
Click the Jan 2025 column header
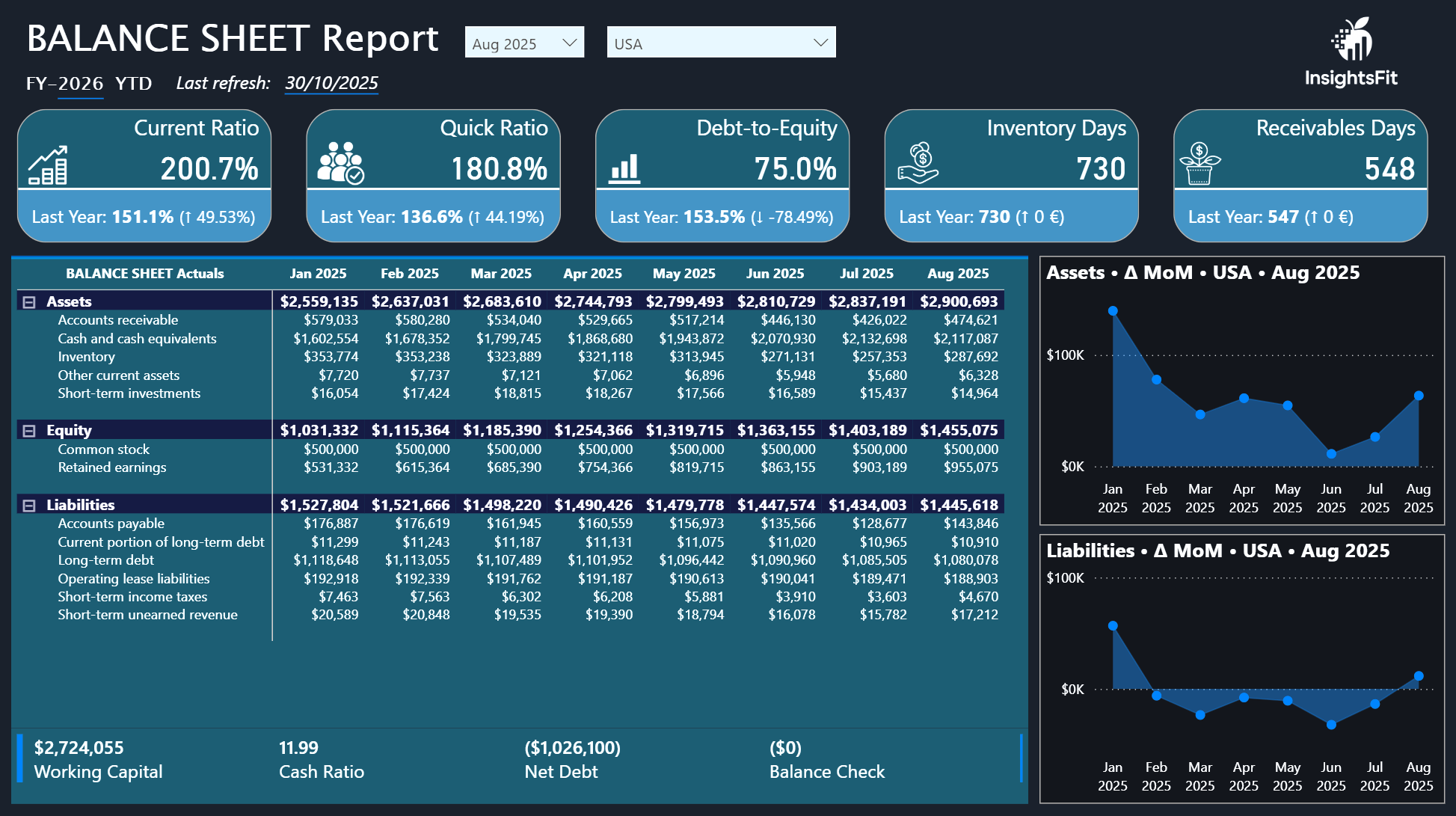click(318, 274)
